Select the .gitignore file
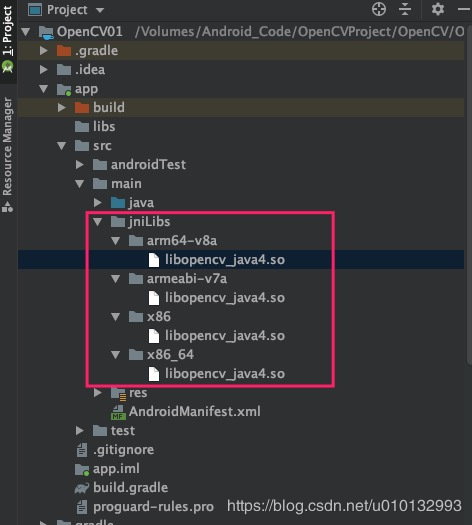This screenshot has height=525, width=472. coord(115,450)
